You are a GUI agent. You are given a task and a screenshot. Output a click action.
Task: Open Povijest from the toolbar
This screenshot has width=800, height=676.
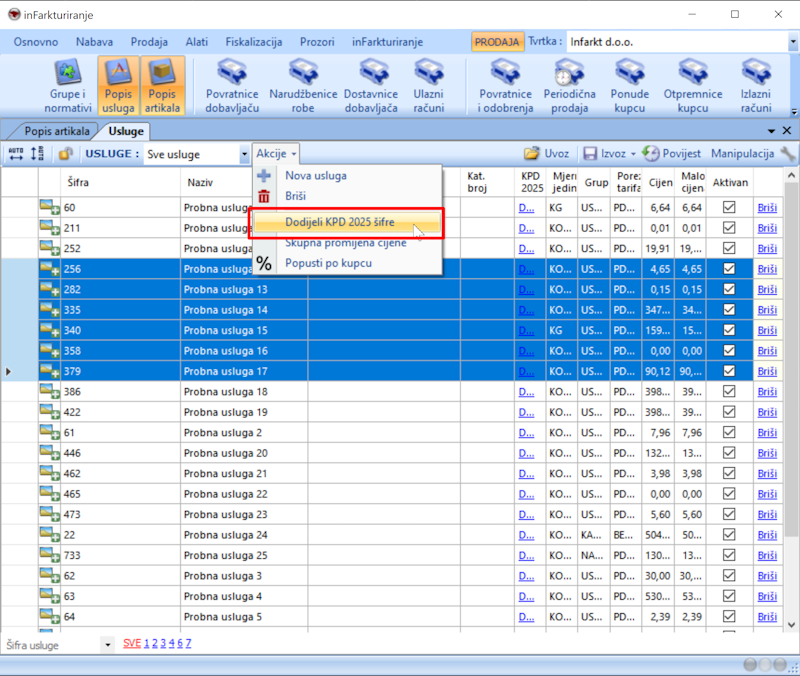point(671,154)
